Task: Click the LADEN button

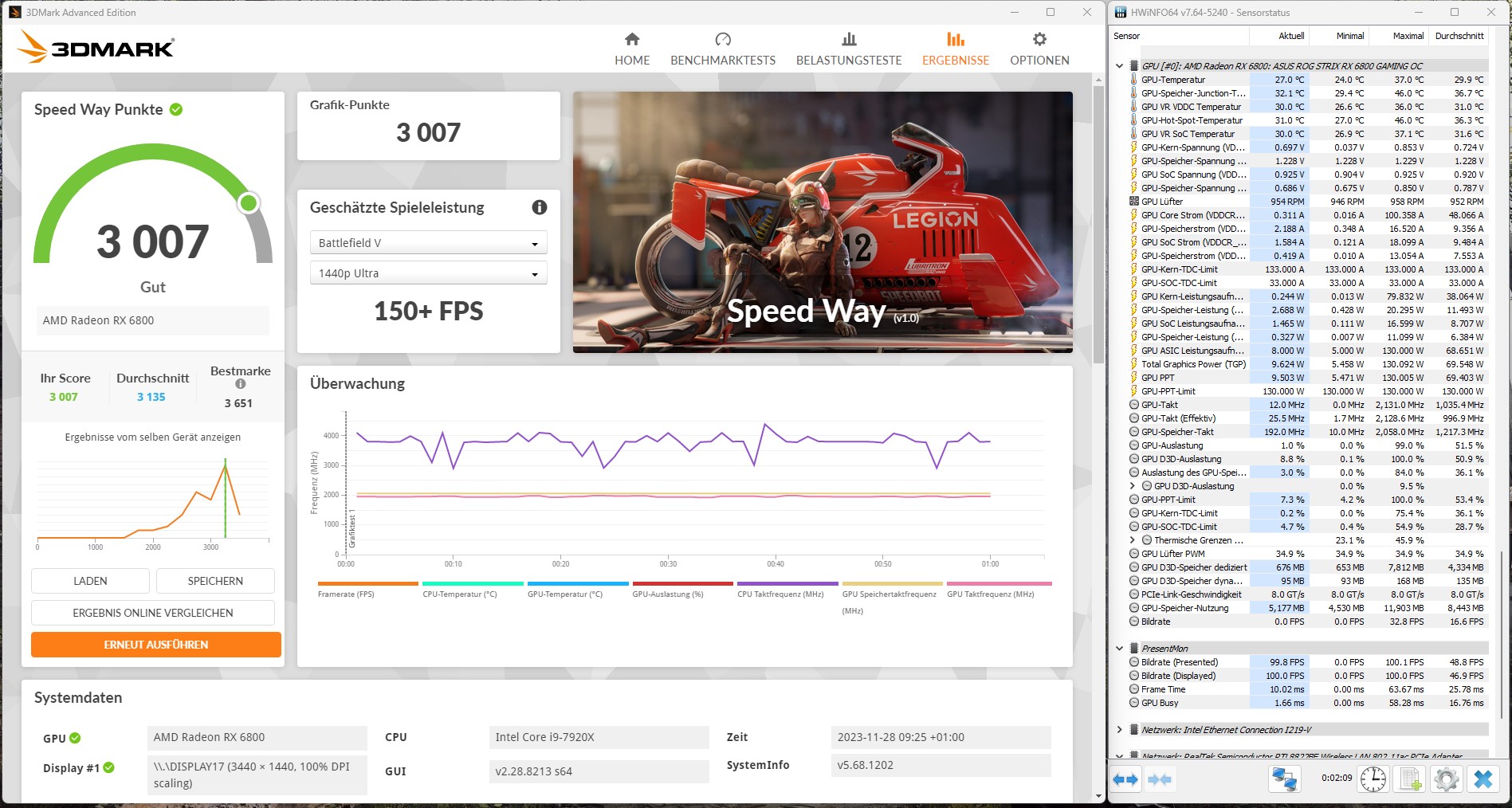Action: [90, 581]
